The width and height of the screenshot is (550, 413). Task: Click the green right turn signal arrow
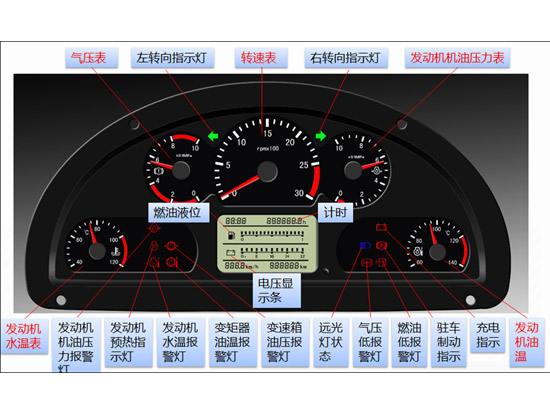[x=321, y=136]
